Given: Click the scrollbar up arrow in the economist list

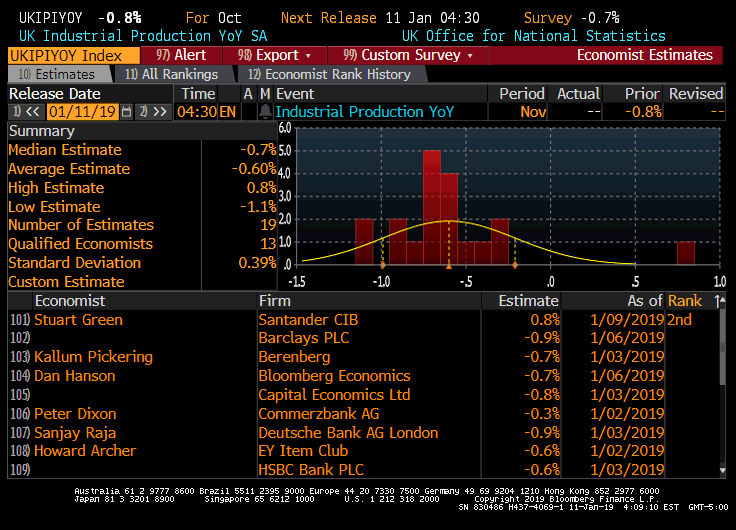Looking at the screenshot, I should click(x=722, y=299).
